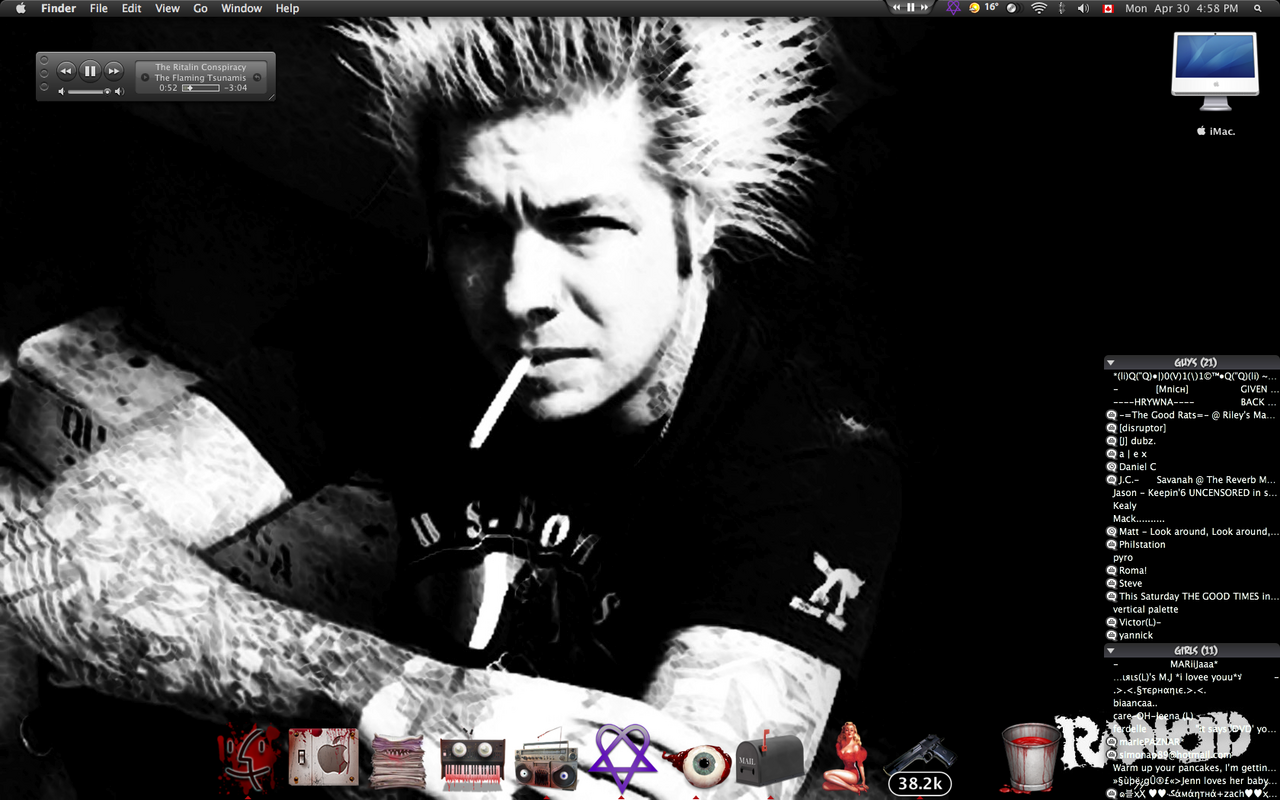Open the pistol icon with the 38.2k badge
The width and height of the screenshot is (1280, 800).
pyautogui.click(x=918, y=765)
